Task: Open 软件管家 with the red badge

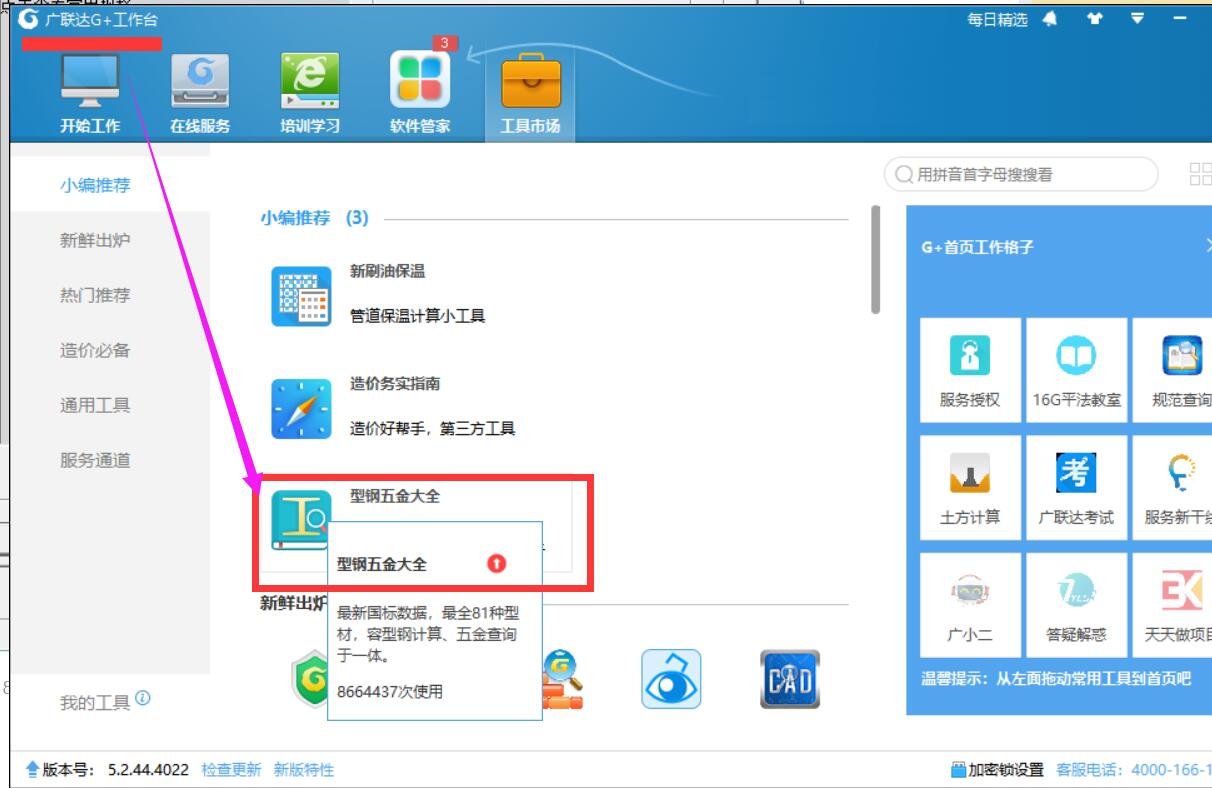Action: (420, 79)
